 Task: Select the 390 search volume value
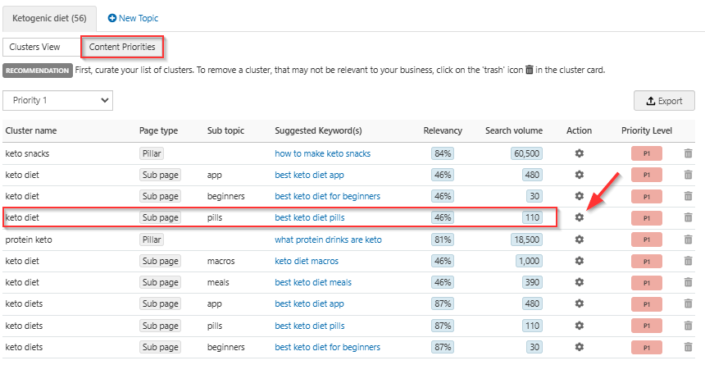click(532, 282)
